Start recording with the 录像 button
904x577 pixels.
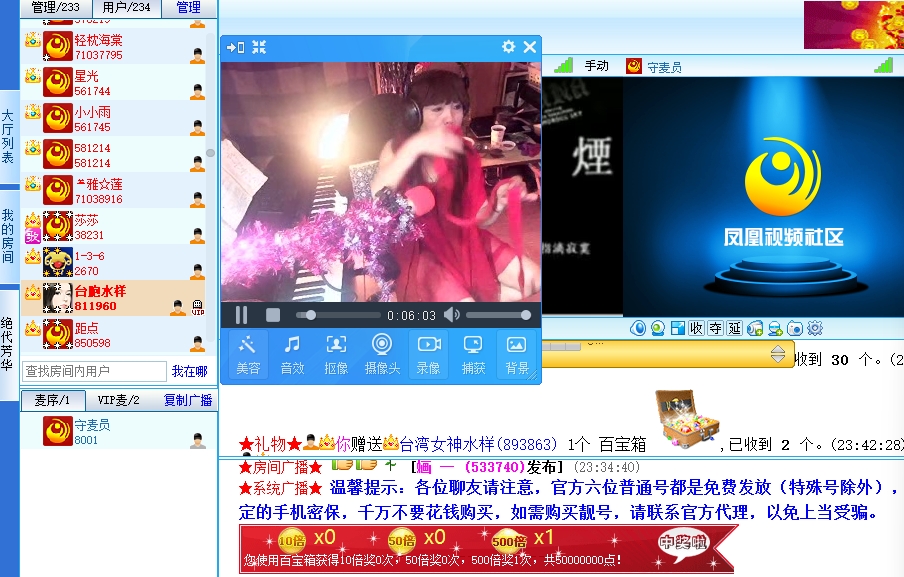click(428, 354)
